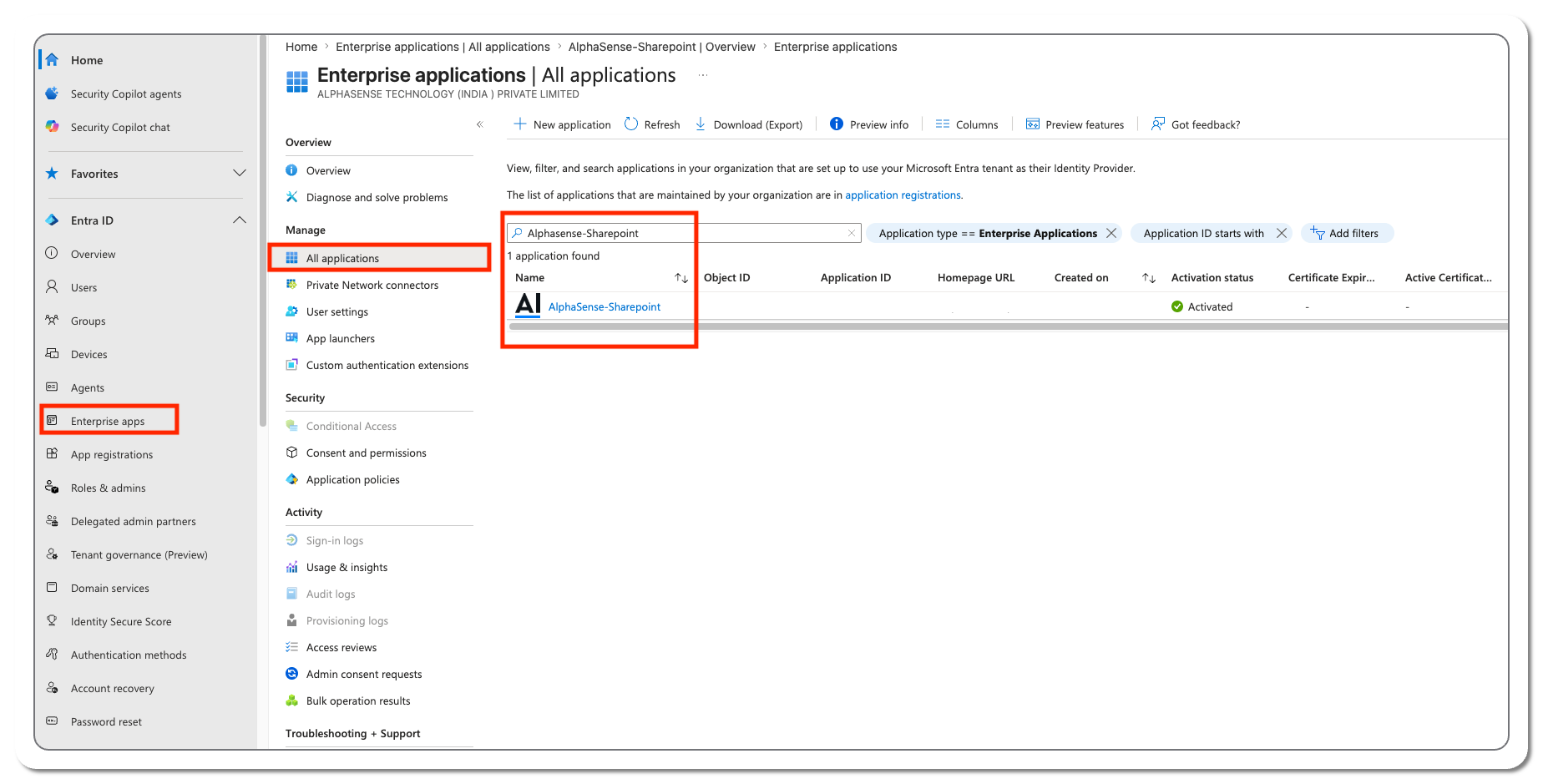Click the Password reset icon
Image resolution: width=1543 pixels, height=784 pixels.
click(x=52, y=721)
